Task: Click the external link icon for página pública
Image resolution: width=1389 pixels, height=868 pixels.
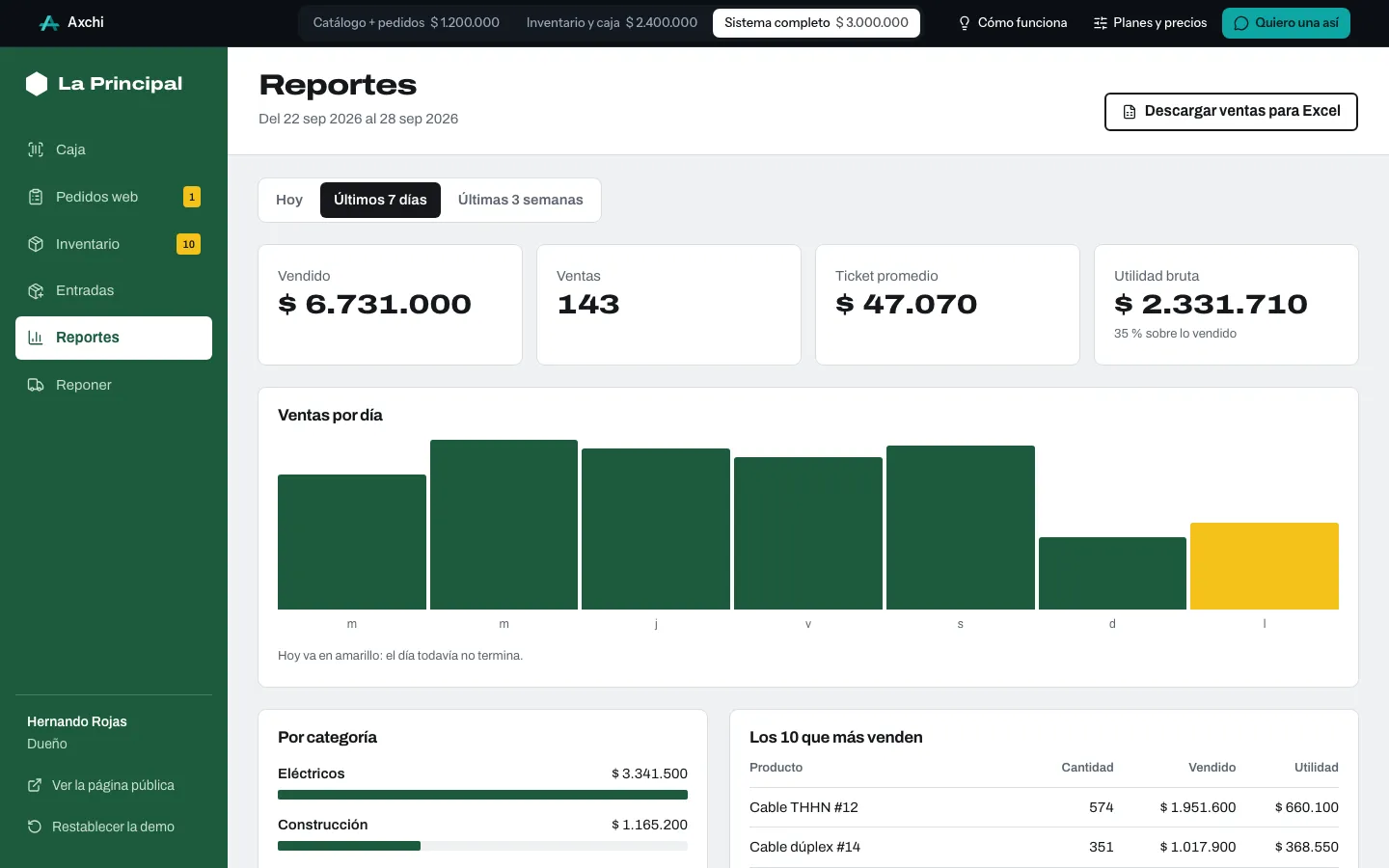Action: click(35, 785)
